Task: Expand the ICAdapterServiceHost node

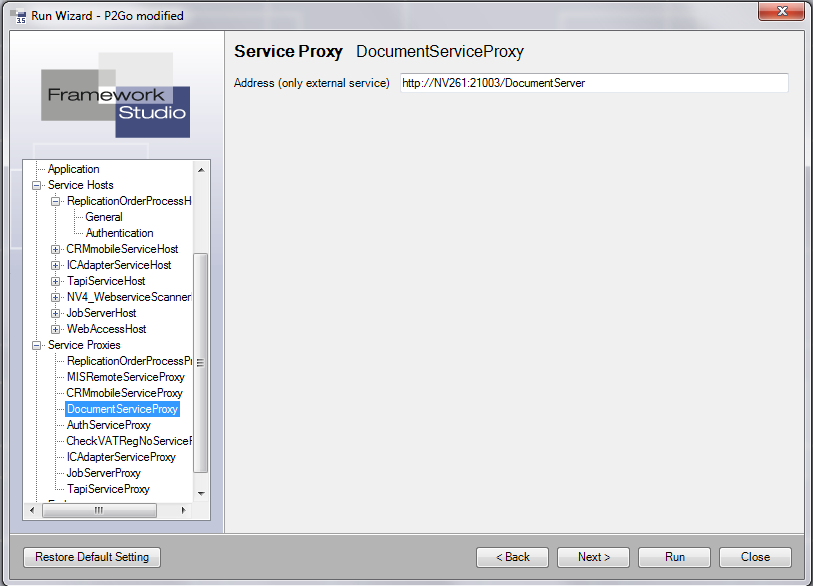Action: coord(55,266)
